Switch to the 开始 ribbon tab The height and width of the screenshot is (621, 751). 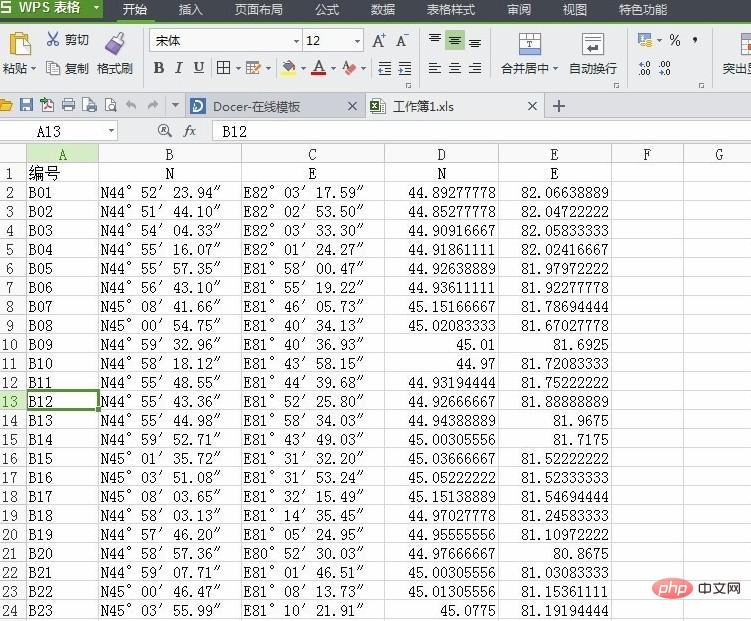(135, 9)
